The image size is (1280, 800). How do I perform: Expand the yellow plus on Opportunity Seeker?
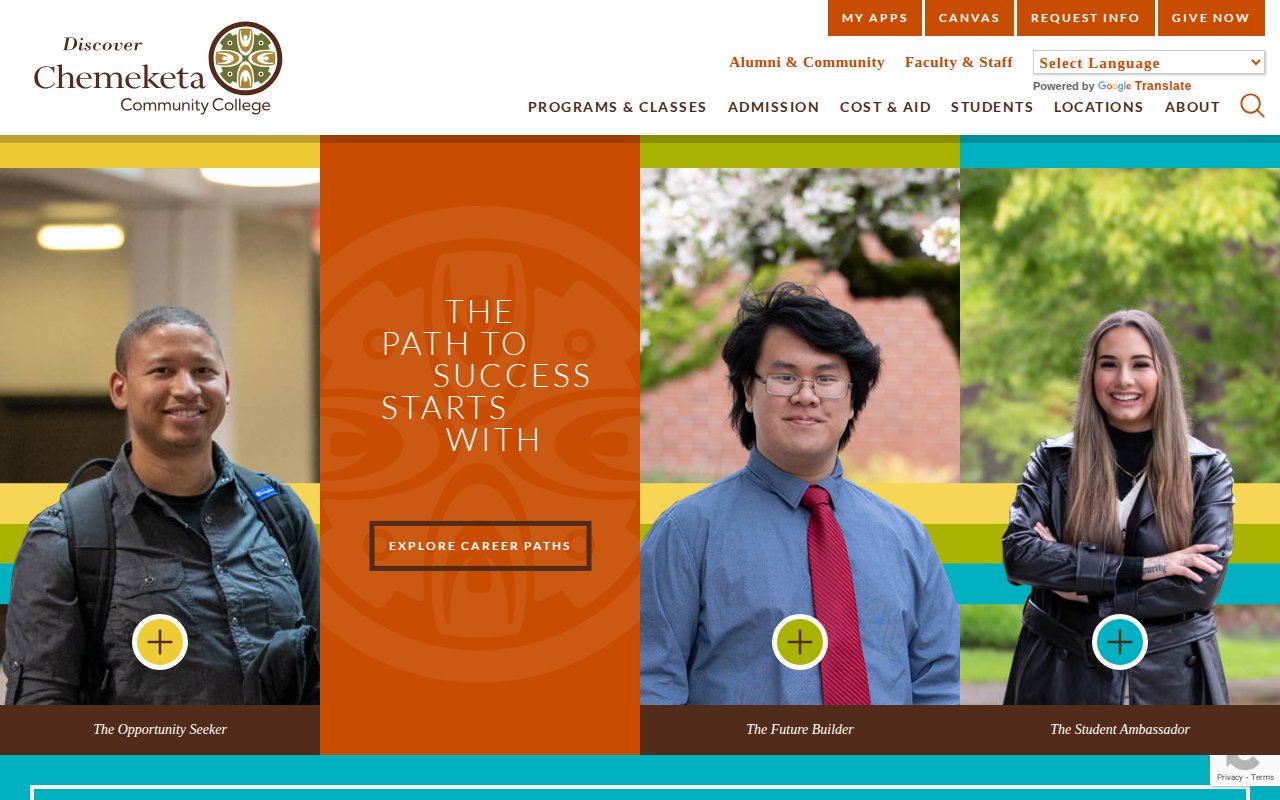pos(160,642)
